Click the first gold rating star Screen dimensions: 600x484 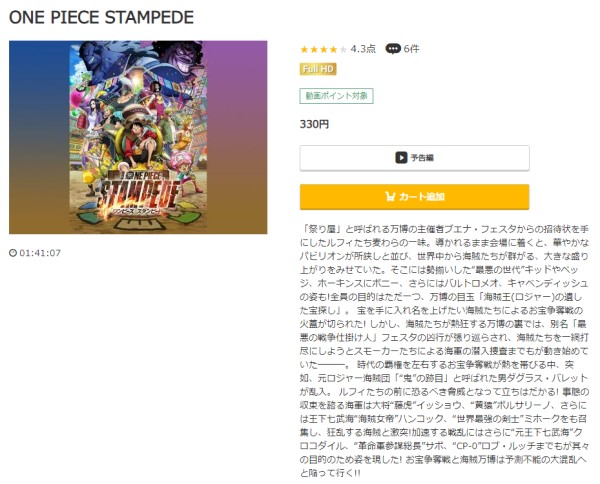(x=304, y=49)
